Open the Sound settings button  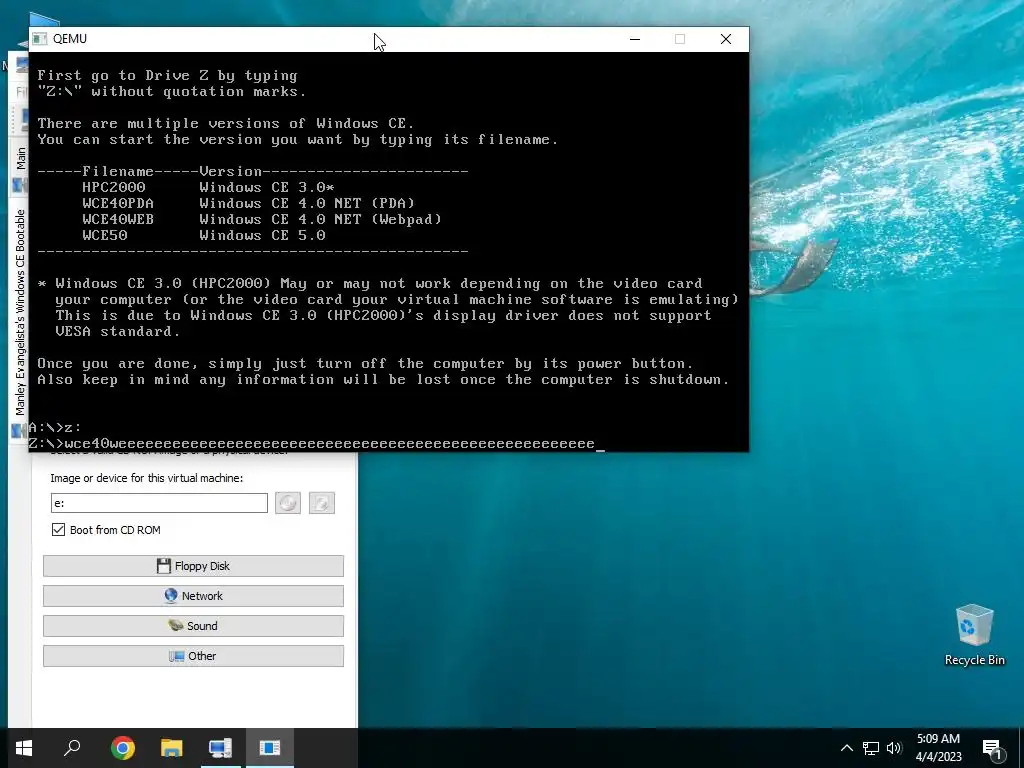pyautogui.click(x=193, y=626)
